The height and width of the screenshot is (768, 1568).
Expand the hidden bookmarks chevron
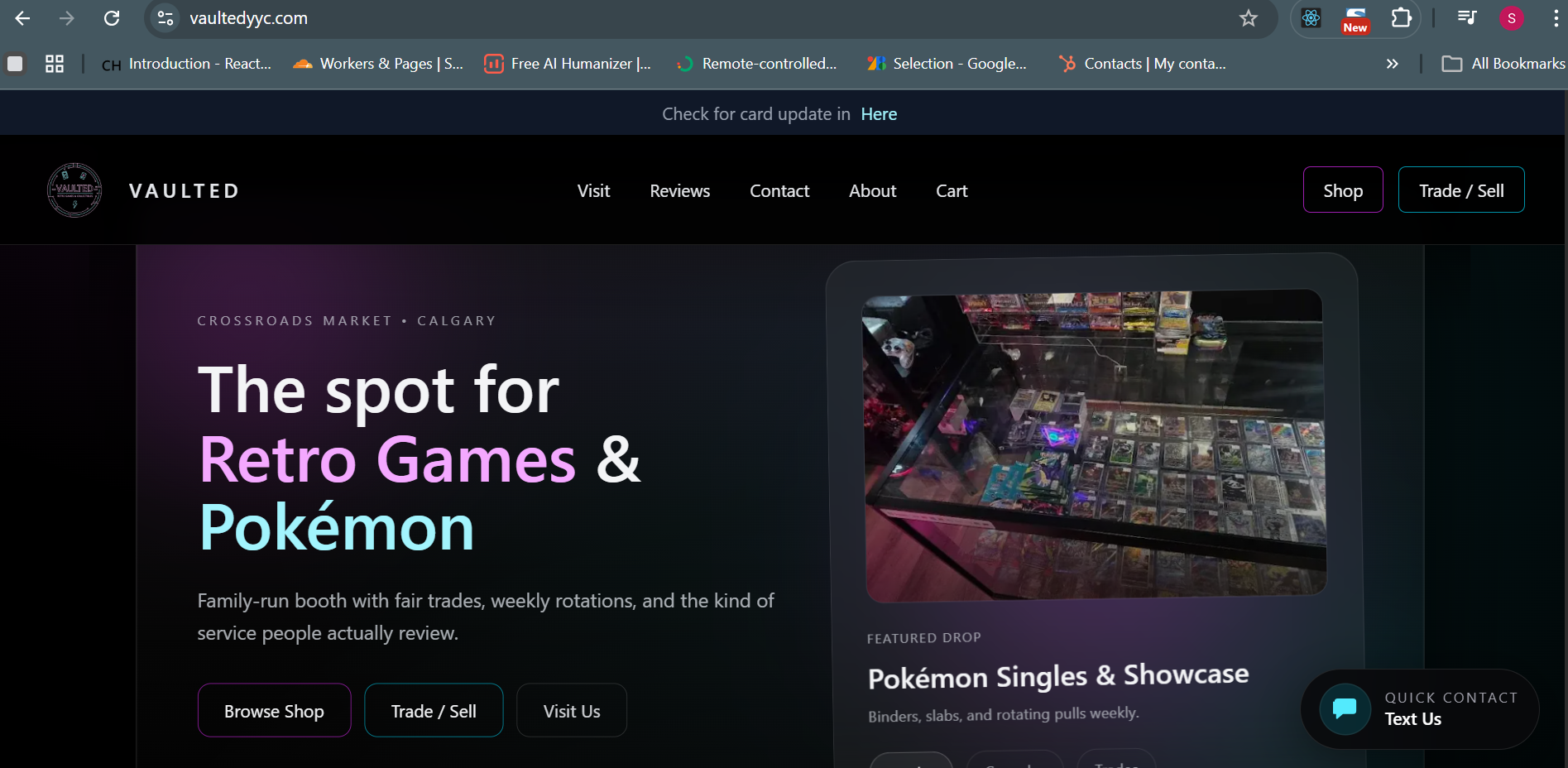(1393, 64)
